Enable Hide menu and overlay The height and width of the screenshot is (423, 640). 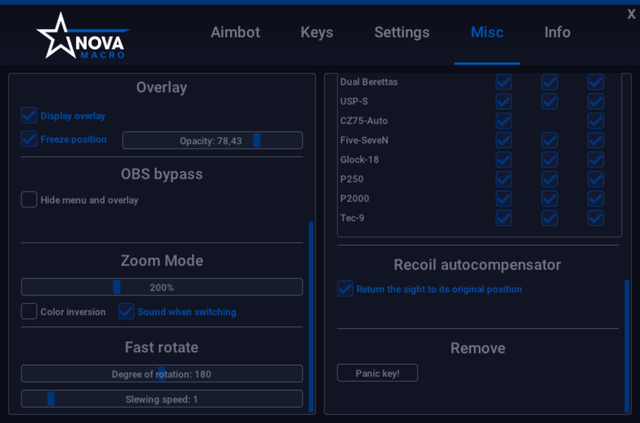(x=29, y=200)
